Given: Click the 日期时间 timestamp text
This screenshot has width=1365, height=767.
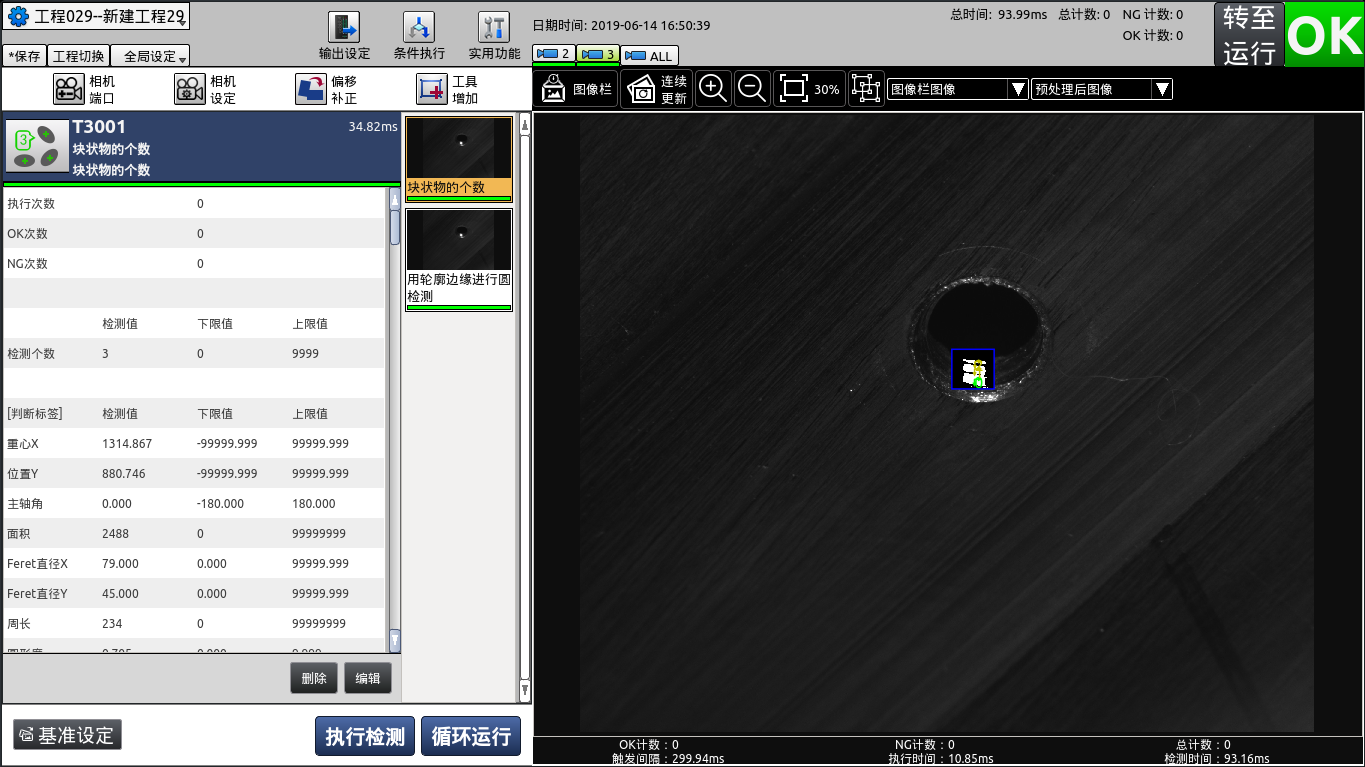Looking at the screenshot, I should tap(621, 26).
